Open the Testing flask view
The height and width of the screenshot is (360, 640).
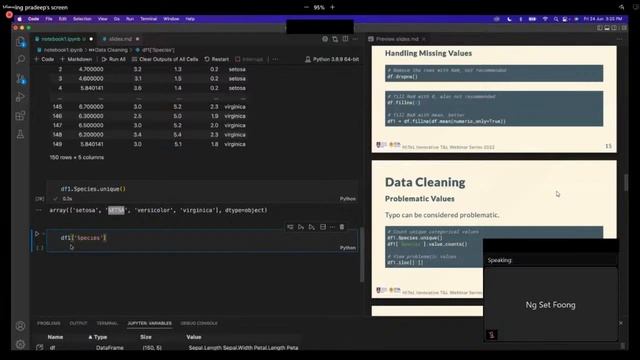pos(20,134)
